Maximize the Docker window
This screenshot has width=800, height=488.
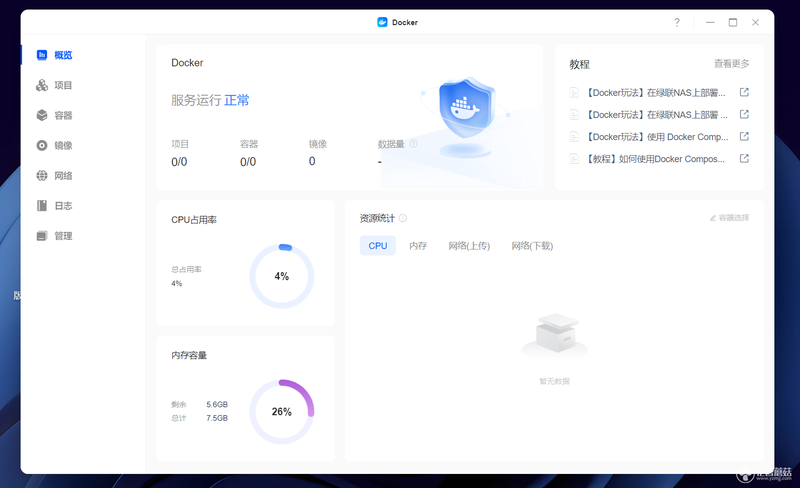pos(733,22)
